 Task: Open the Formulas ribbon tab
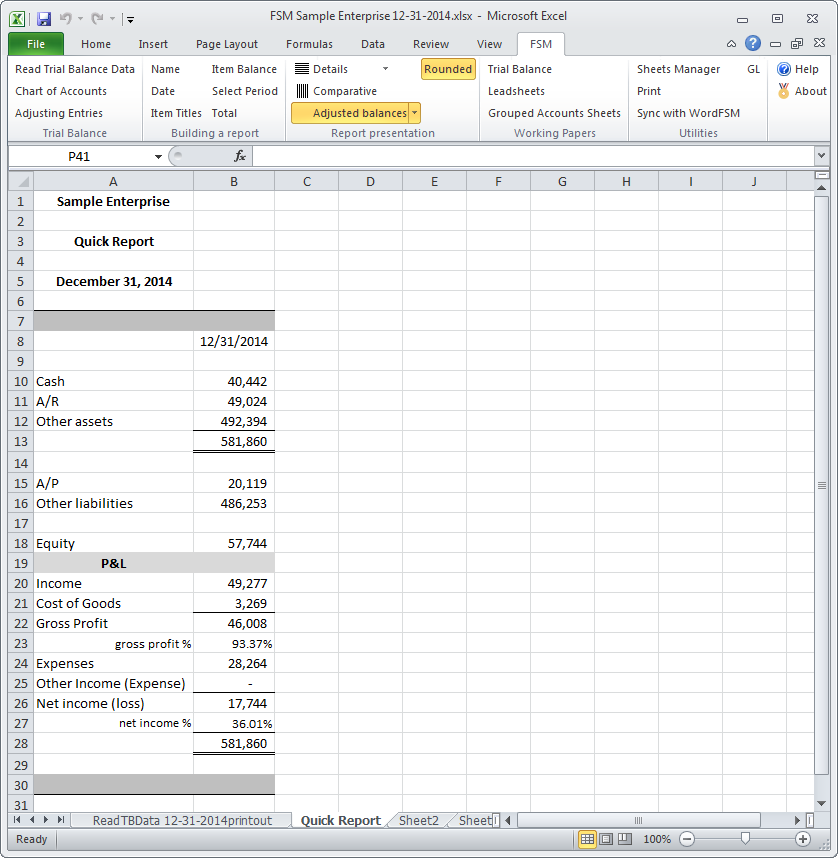coord(309,44)
